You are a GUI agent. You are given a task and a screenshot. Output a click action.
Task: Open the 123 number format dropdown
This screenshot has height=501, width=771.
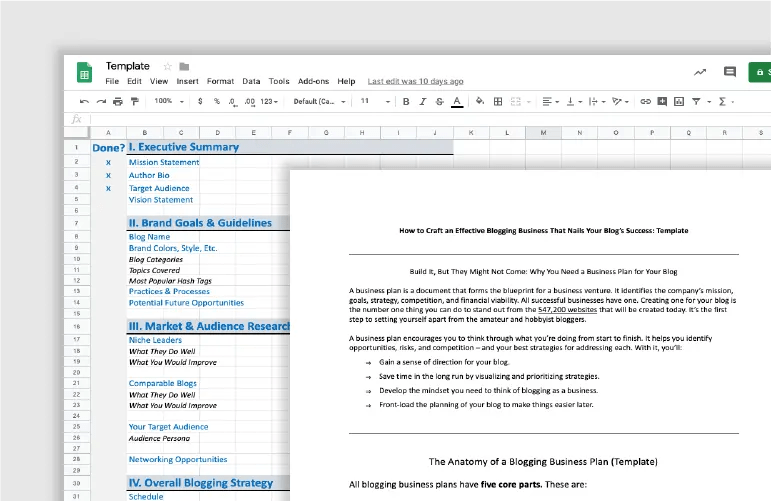[x=269, y=101]
